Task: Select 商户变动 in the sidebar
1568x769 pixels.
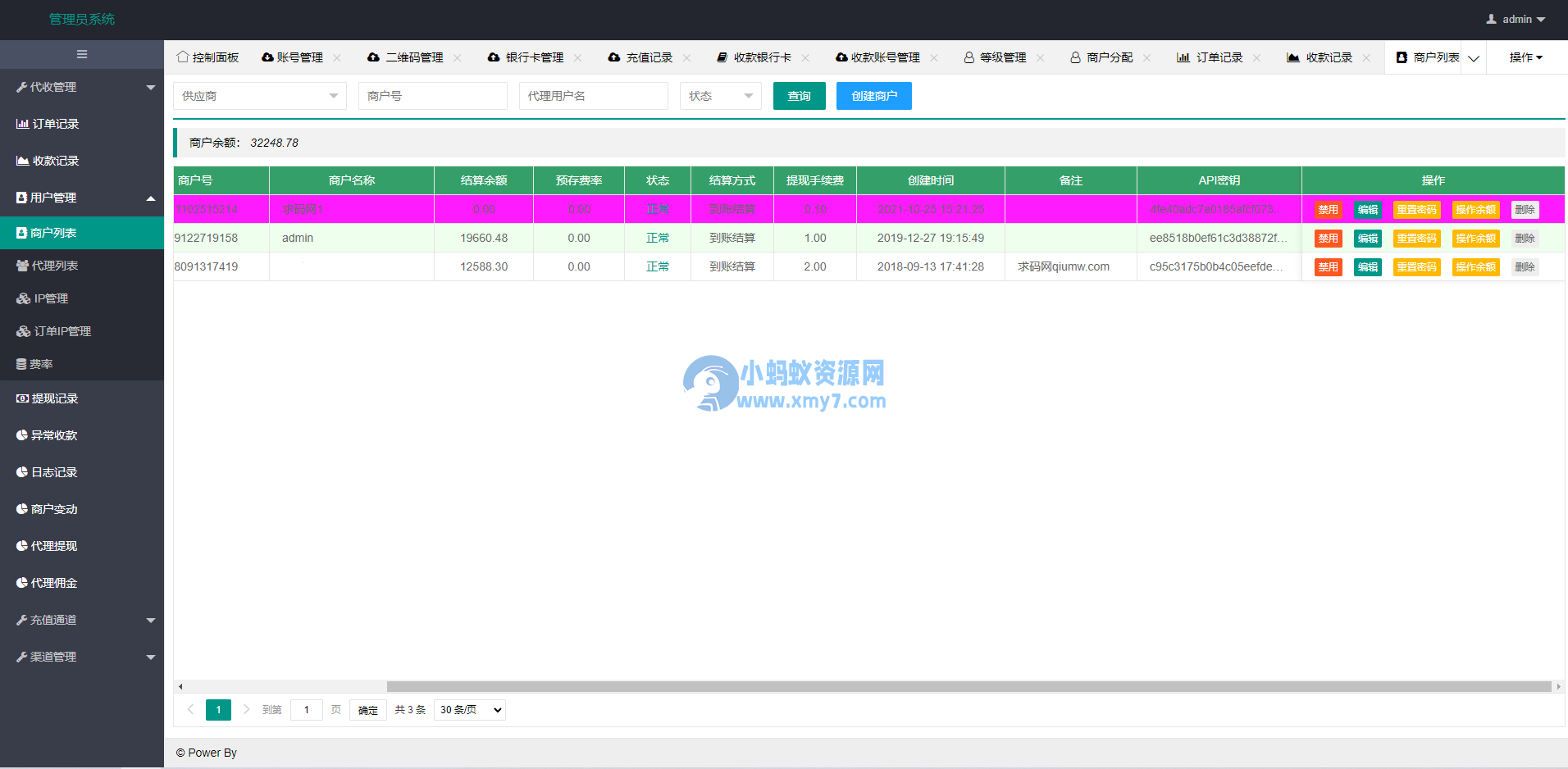Action: pos(54,508)
